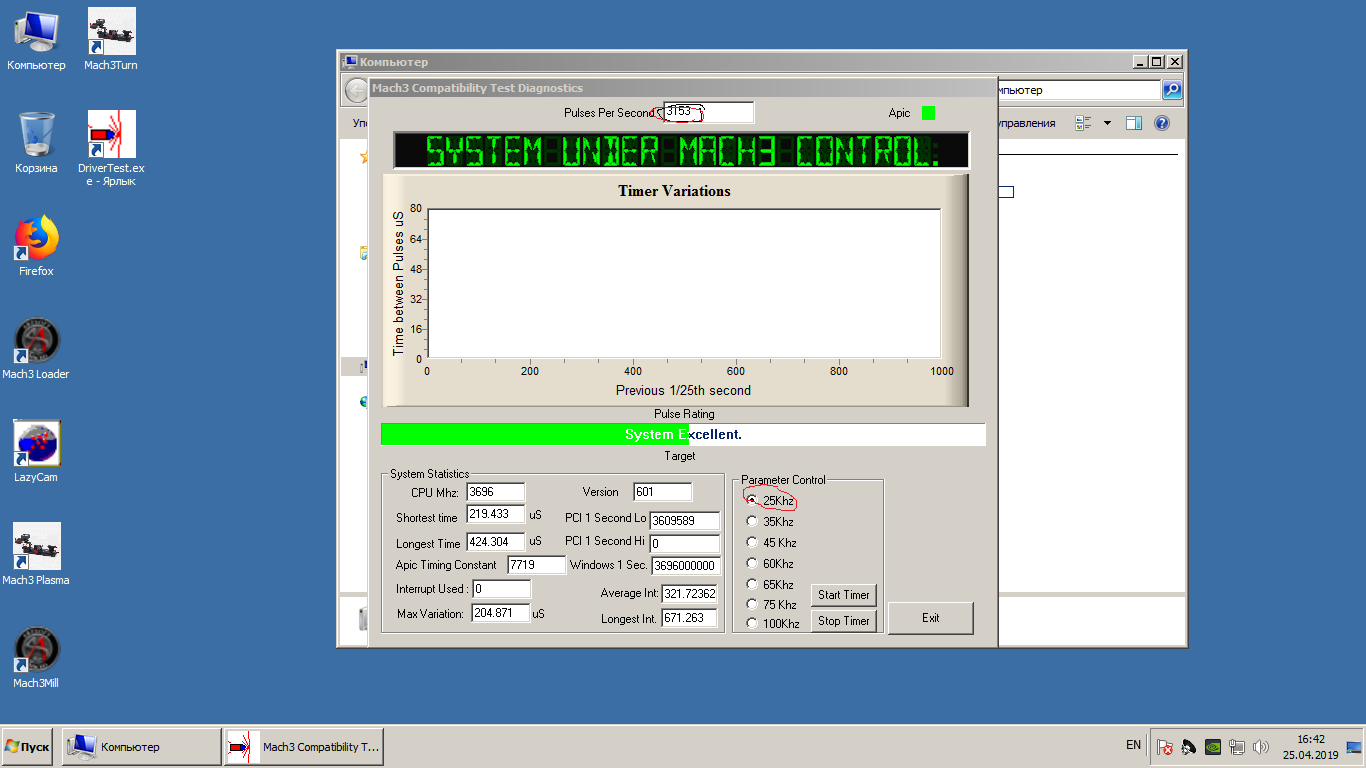
Task: Expand the view options dropdown arrow
Action: tap(1107, 123)
